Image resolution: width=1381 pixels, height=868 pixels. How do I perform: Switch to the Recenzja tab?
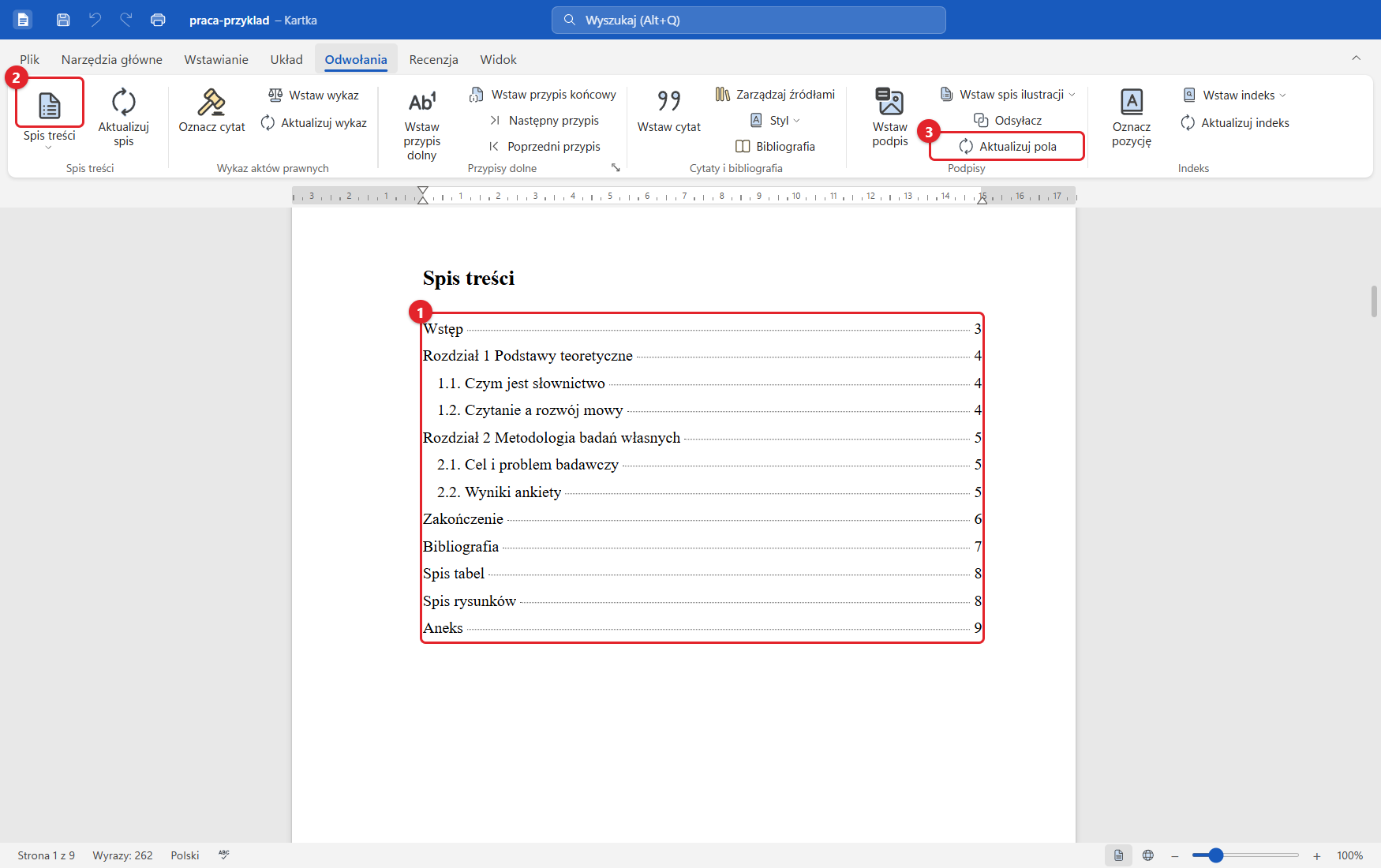coord(433,59)
